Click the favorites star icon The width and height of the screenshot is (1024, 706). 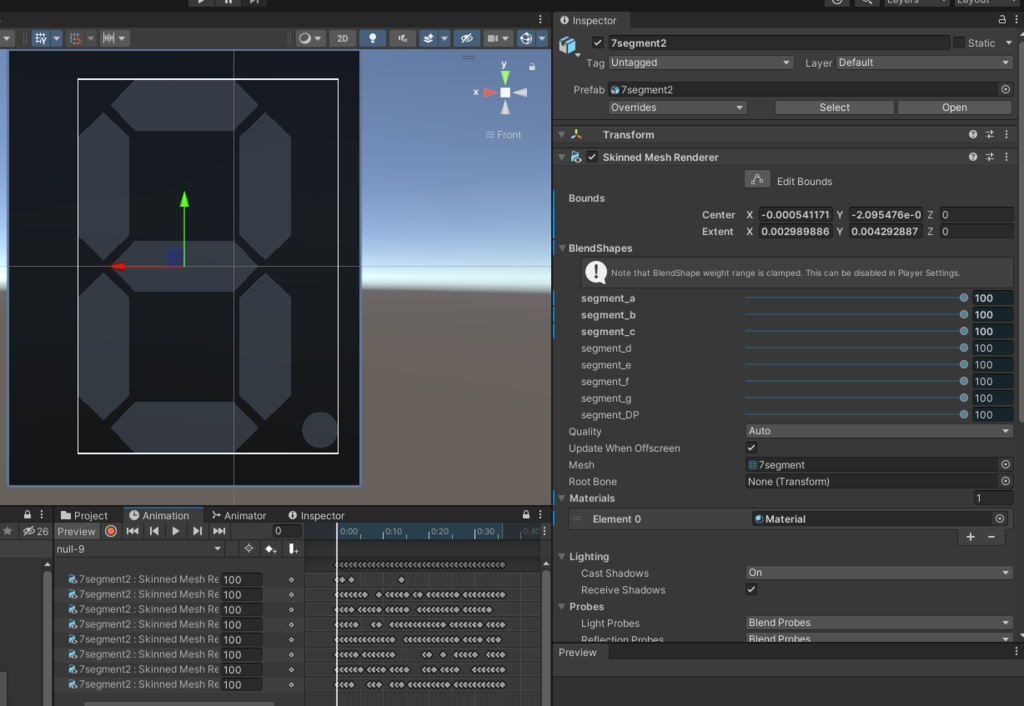pyautogui.click(x=8, y=531)
